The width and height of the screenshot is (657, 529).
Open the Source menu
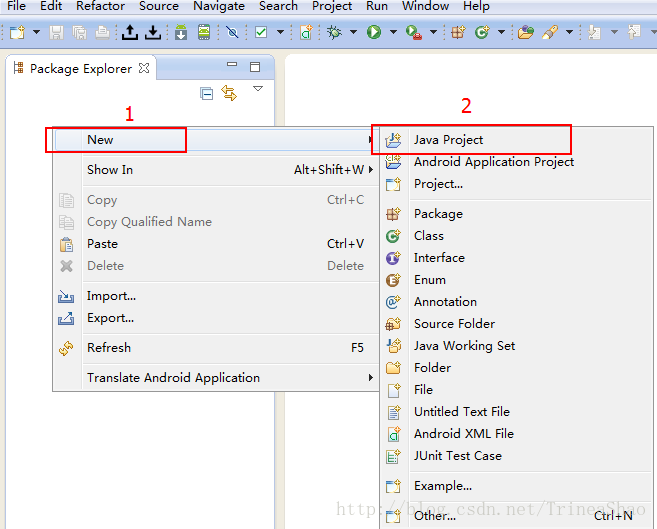click(x=159, y=6)
